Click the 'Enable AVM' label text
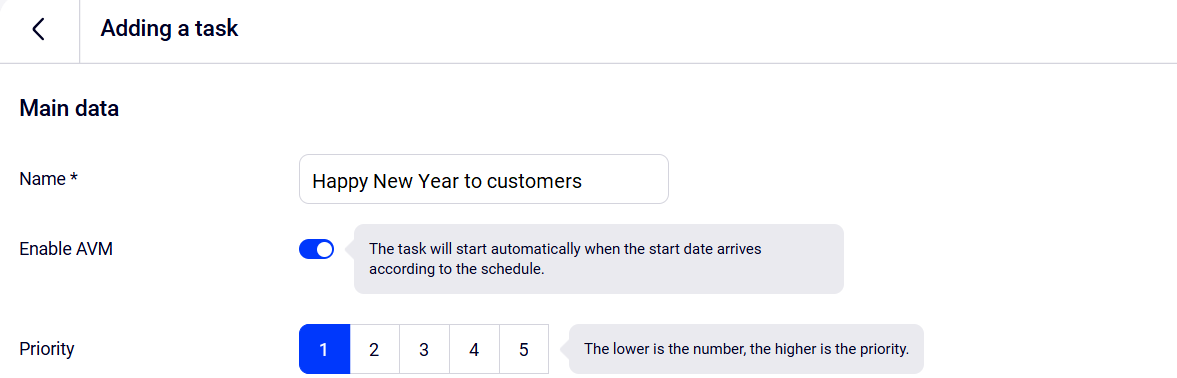 pos(66,249)
